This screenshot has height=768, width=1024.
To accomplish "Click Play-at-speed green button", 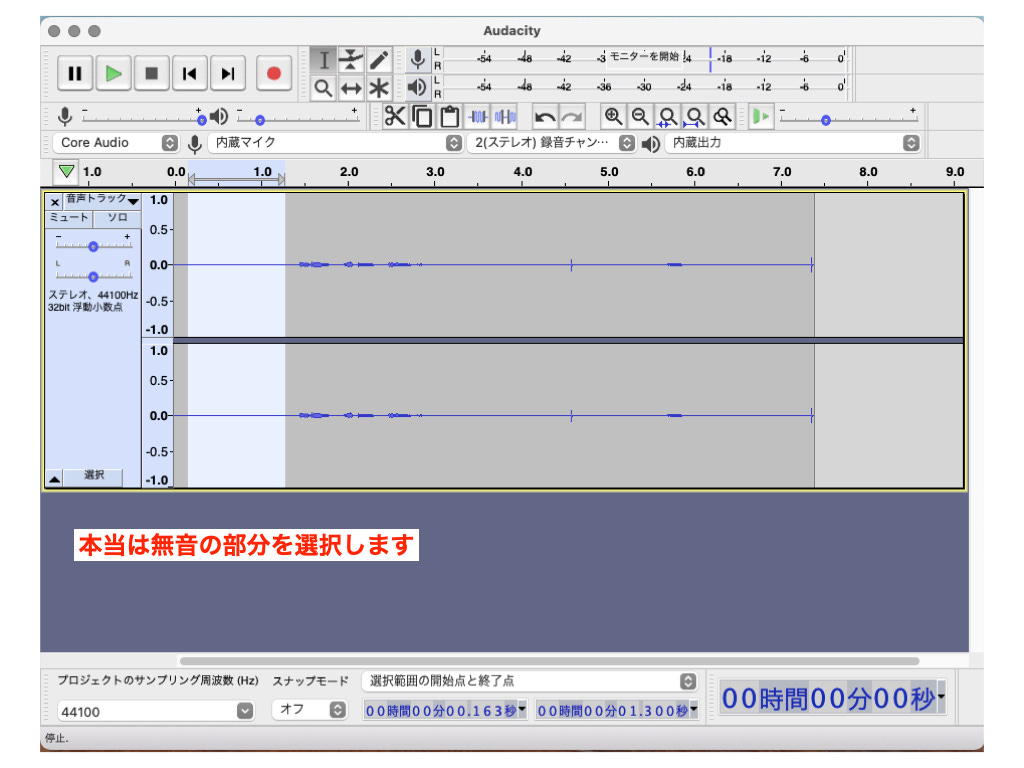I will 761,116.
